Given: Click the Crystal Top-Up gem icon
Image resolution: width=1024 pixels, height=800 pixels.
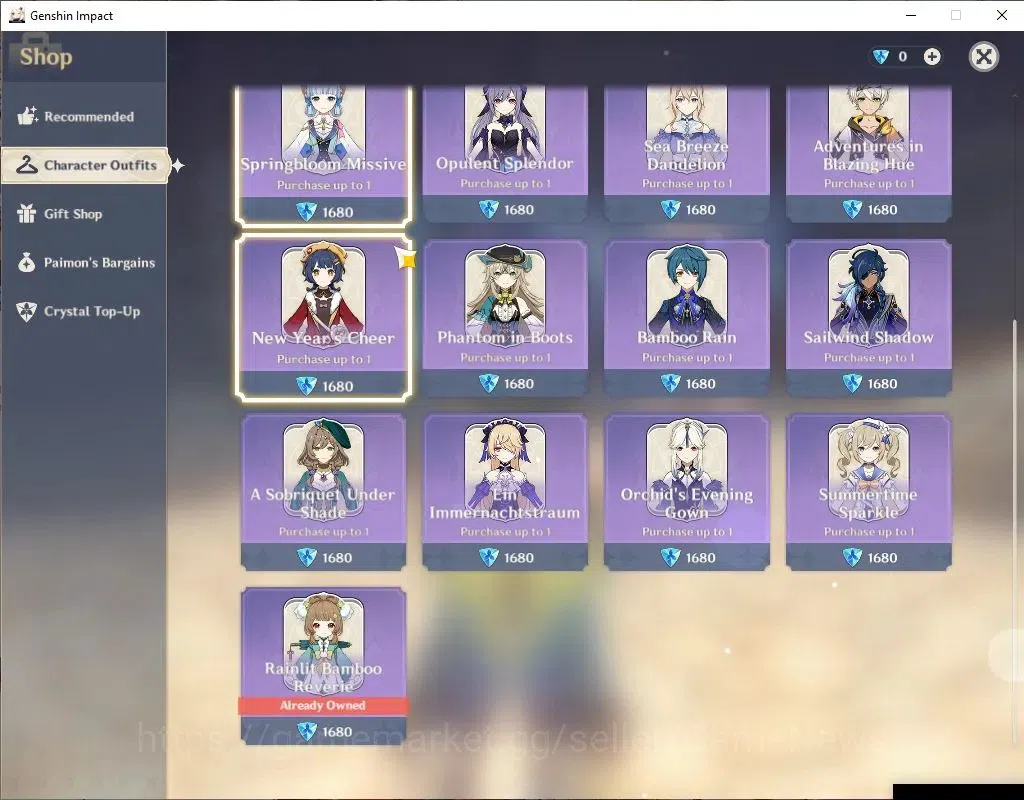Looking at the screenshot, I should pyautogui.click(x=27, y=312).
